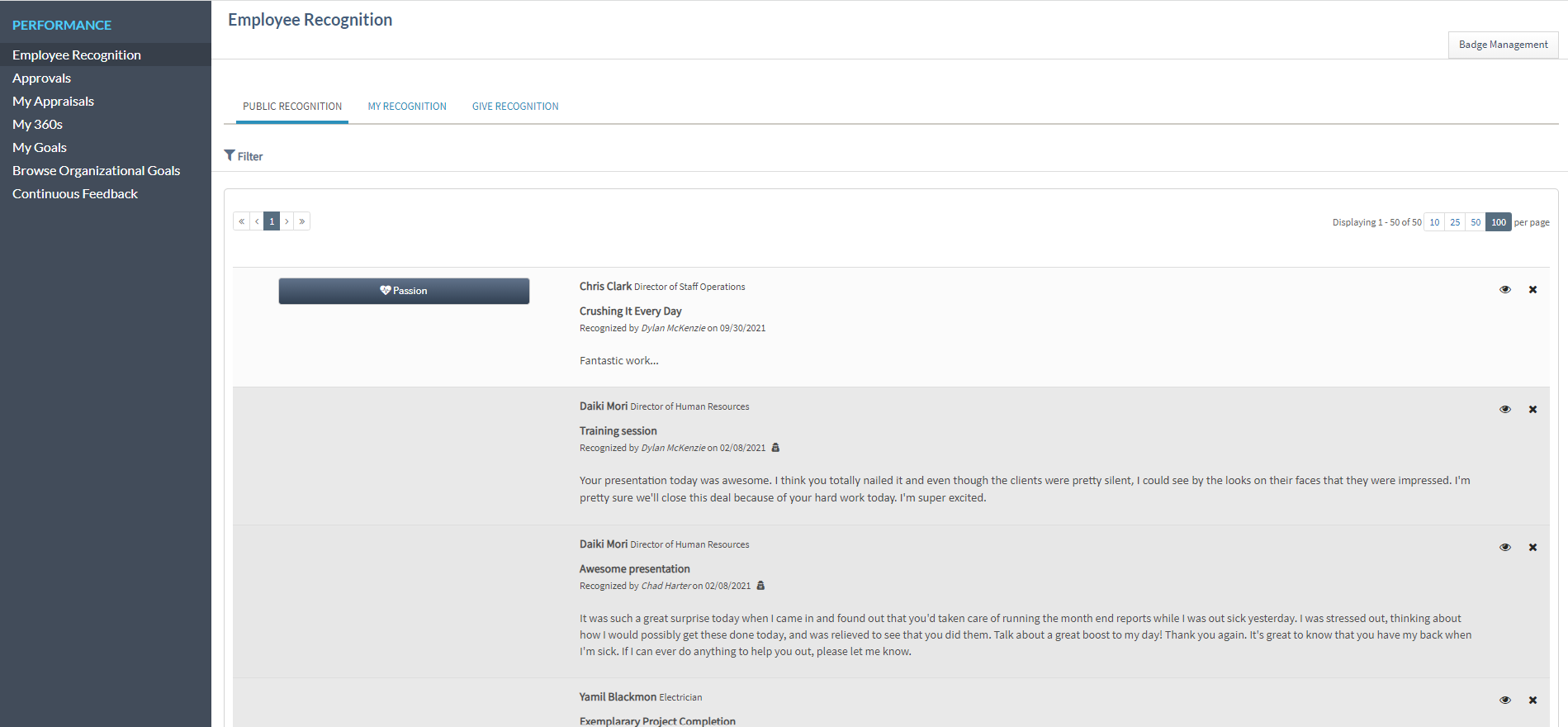Show 25 results per page

click(1455, 222)
